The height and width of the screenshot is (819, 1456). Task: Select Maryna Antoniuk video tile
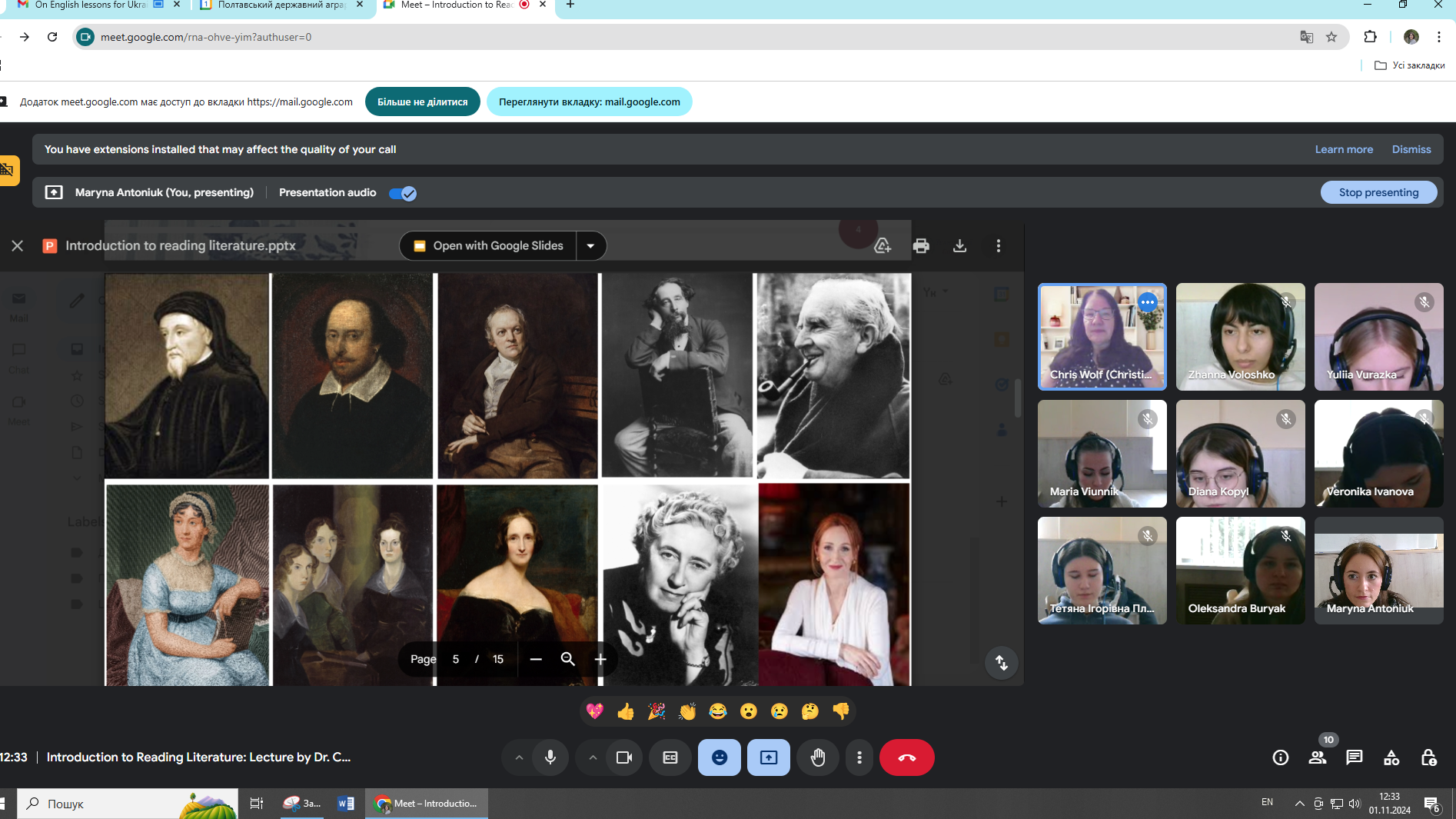click(x=1379, y=571)
